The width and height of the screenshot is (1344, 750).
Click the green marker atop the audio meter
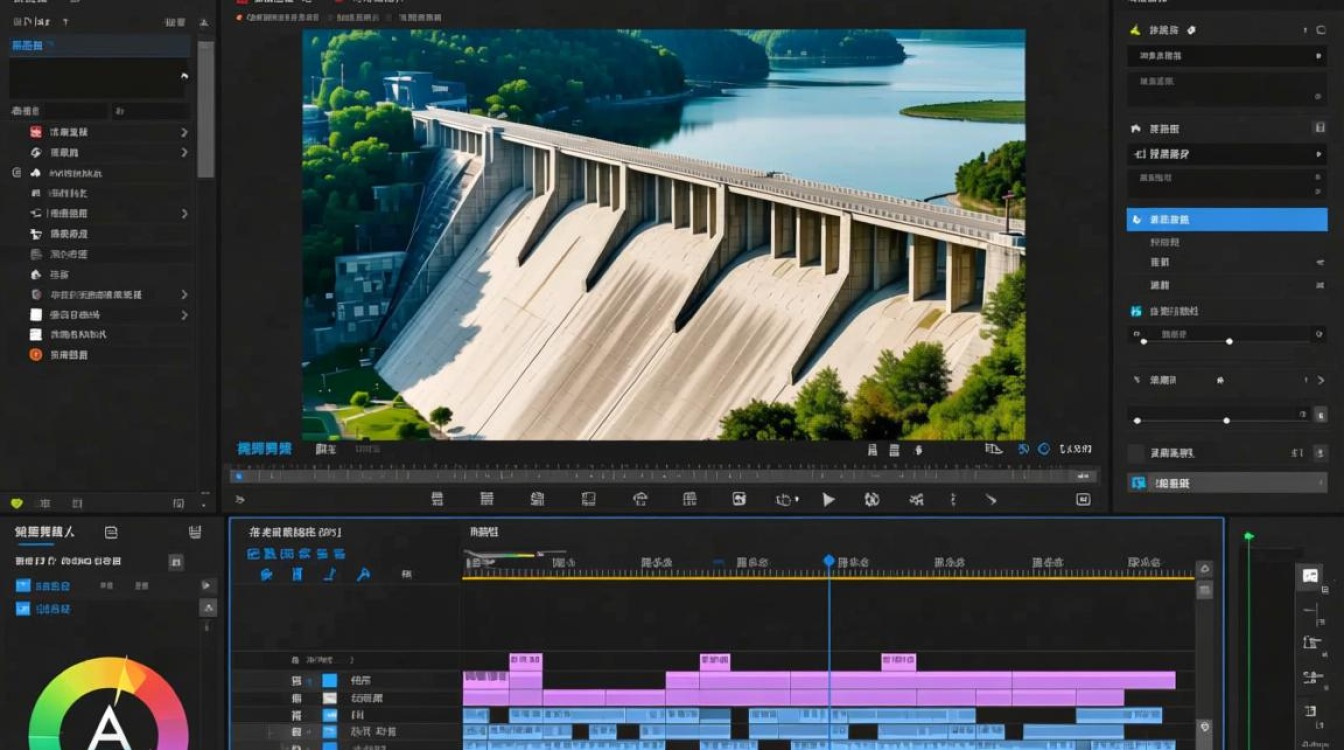click(x=1248, y=537)
